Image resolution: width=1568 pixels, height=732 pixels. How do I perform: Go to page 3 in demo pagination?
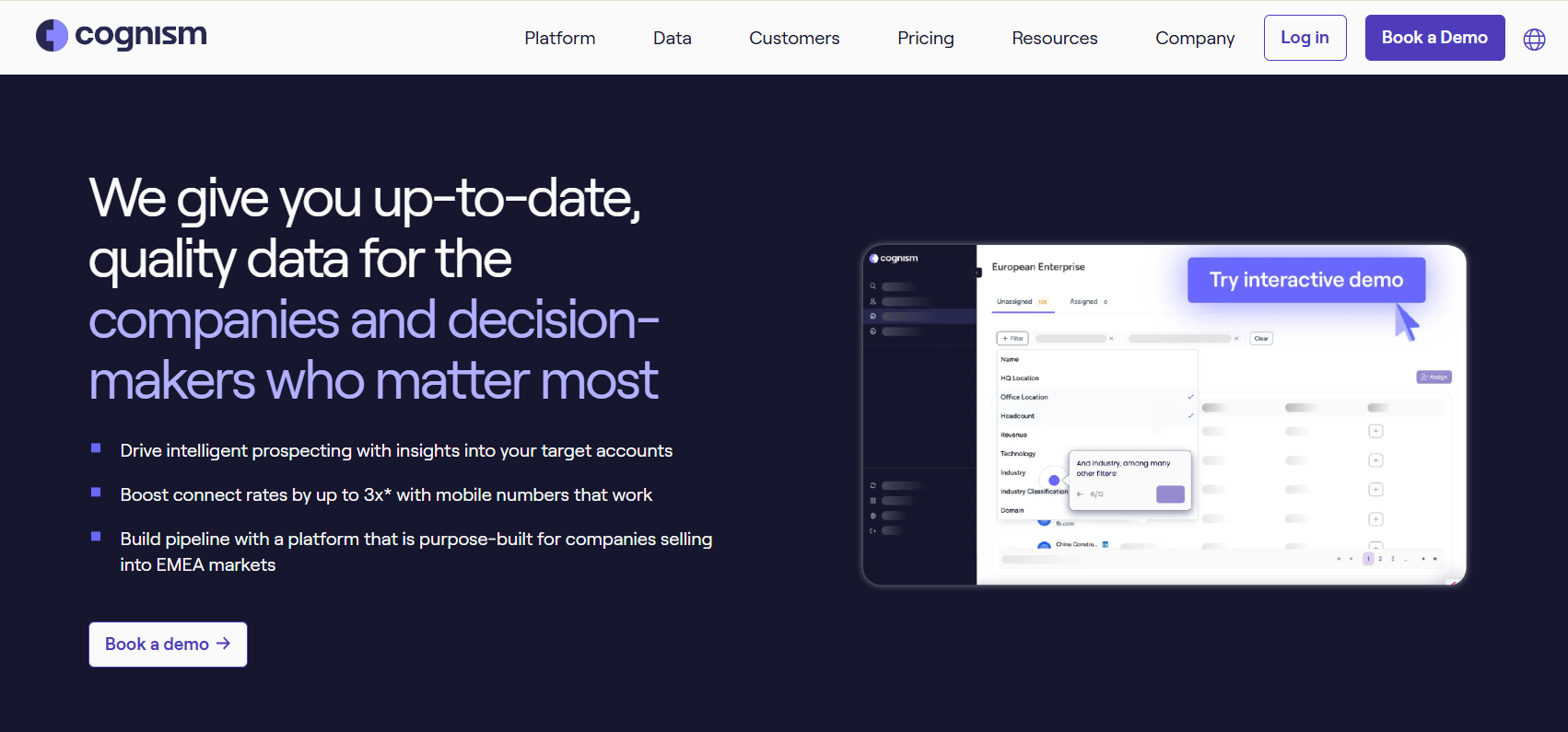pos(1393,559)
